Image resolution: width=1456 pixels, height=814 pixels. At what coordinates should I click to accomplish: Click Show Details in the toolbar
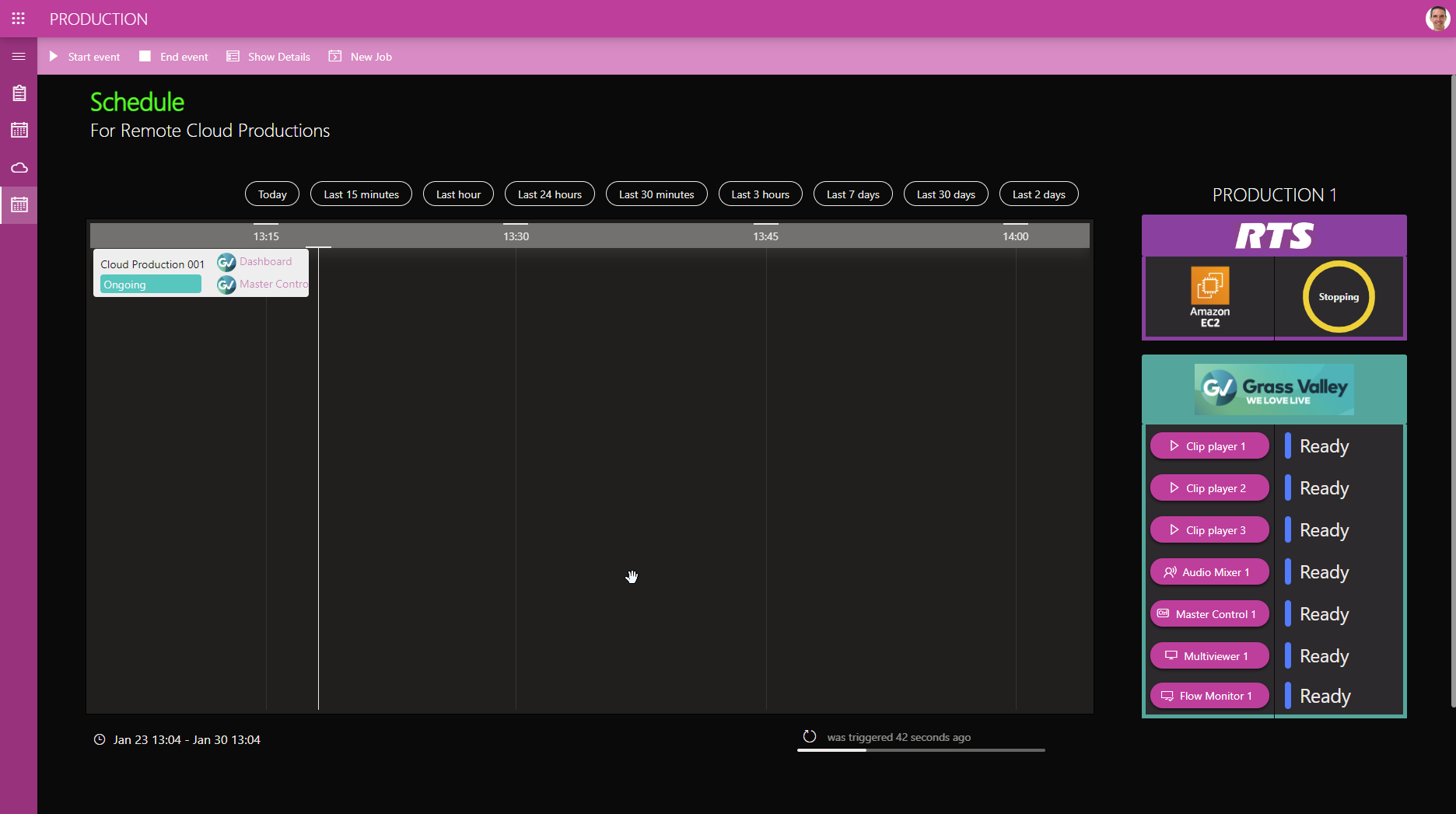click(268, 57)
